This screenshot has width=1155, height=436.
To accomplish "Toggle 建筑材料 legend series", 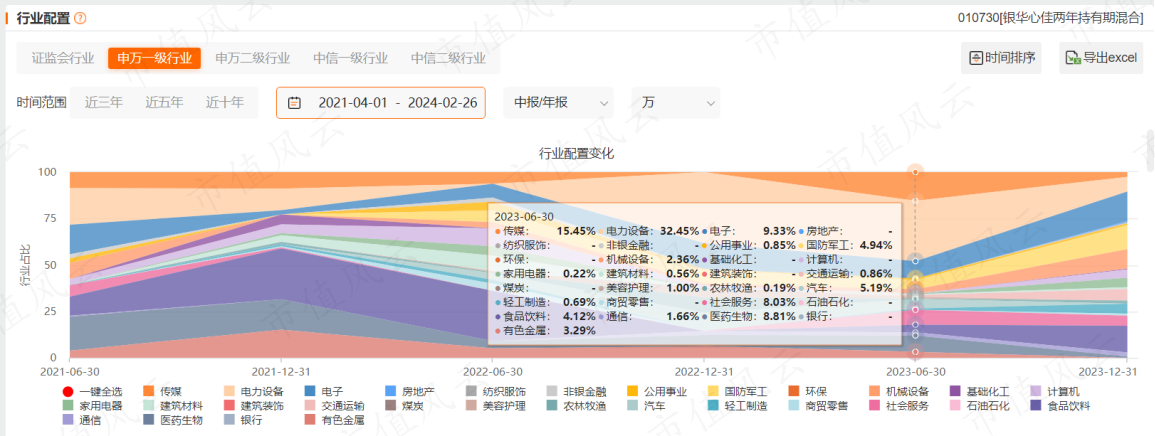I will (172, 406).
